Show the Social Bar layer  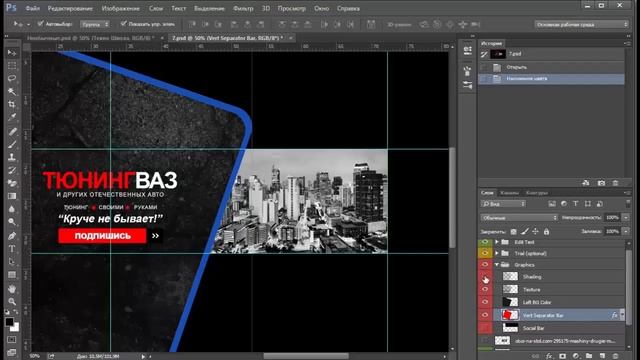point(485,328)
